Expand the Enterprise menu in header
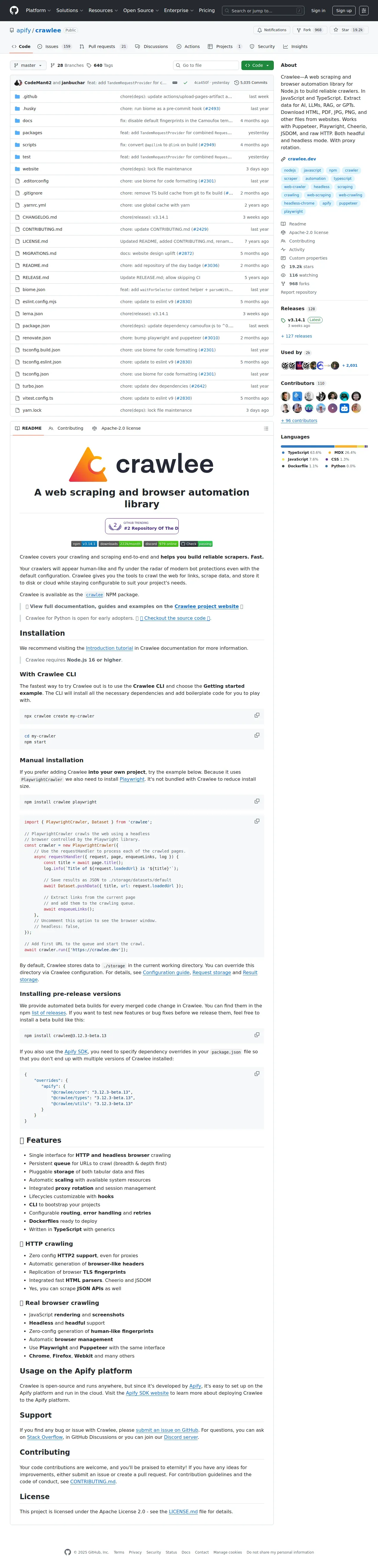378x1568 pixels. 178,10
